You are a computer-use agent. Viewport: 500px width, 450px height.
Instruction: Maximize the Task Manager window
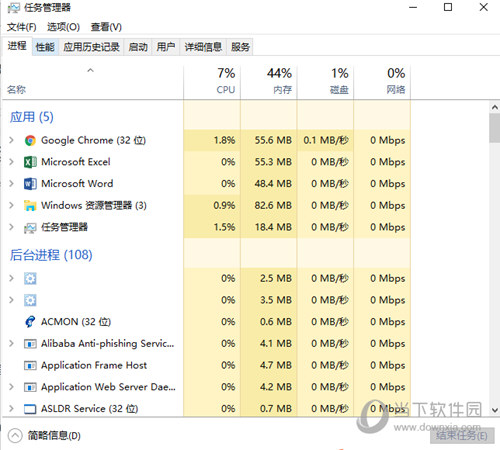click(x=448, y=7)
